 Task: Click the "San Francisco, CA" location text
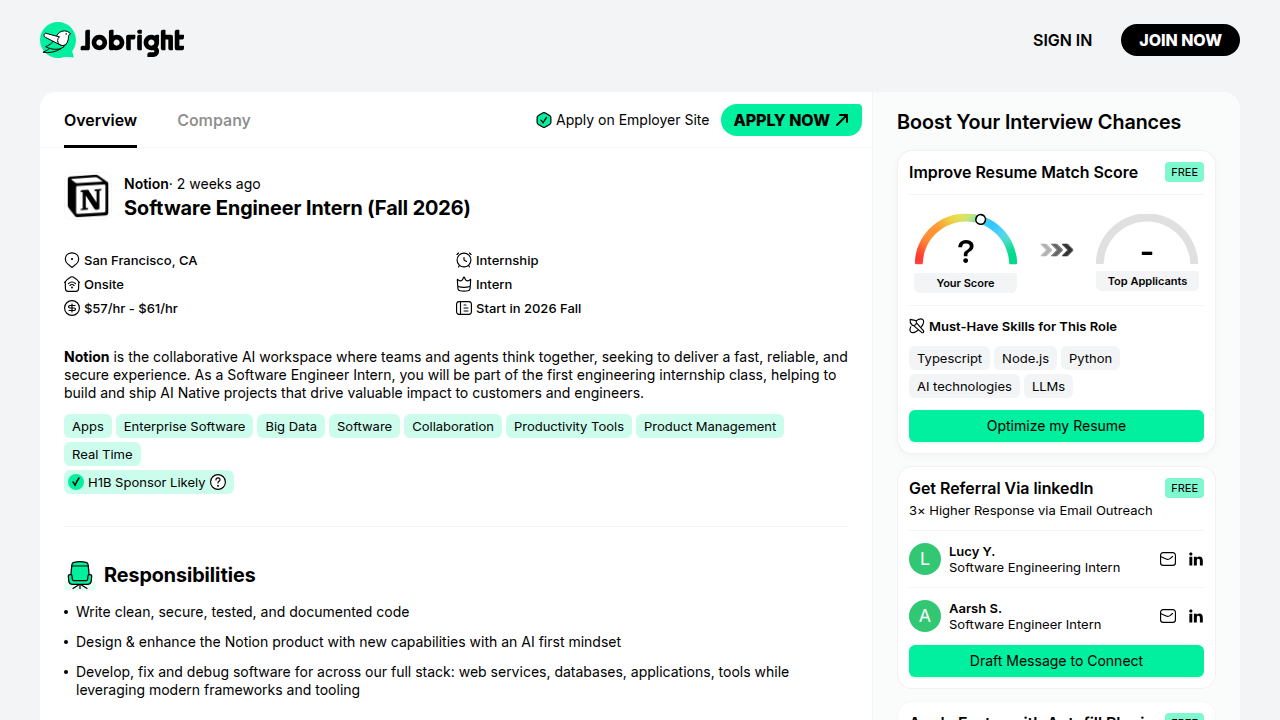(x=141, y=260)
